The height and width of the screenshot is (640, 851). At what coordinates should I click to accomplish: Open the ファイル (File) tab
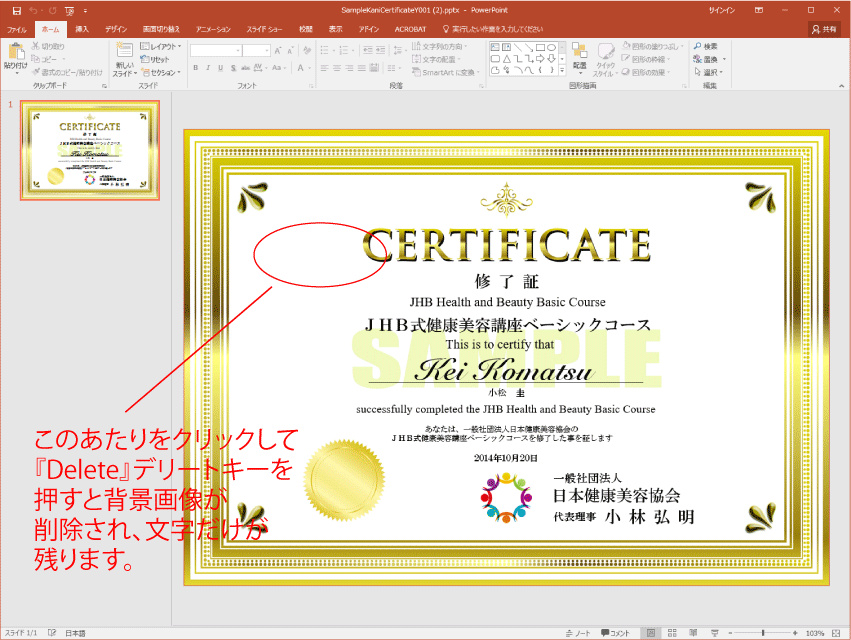coord(16,29)
